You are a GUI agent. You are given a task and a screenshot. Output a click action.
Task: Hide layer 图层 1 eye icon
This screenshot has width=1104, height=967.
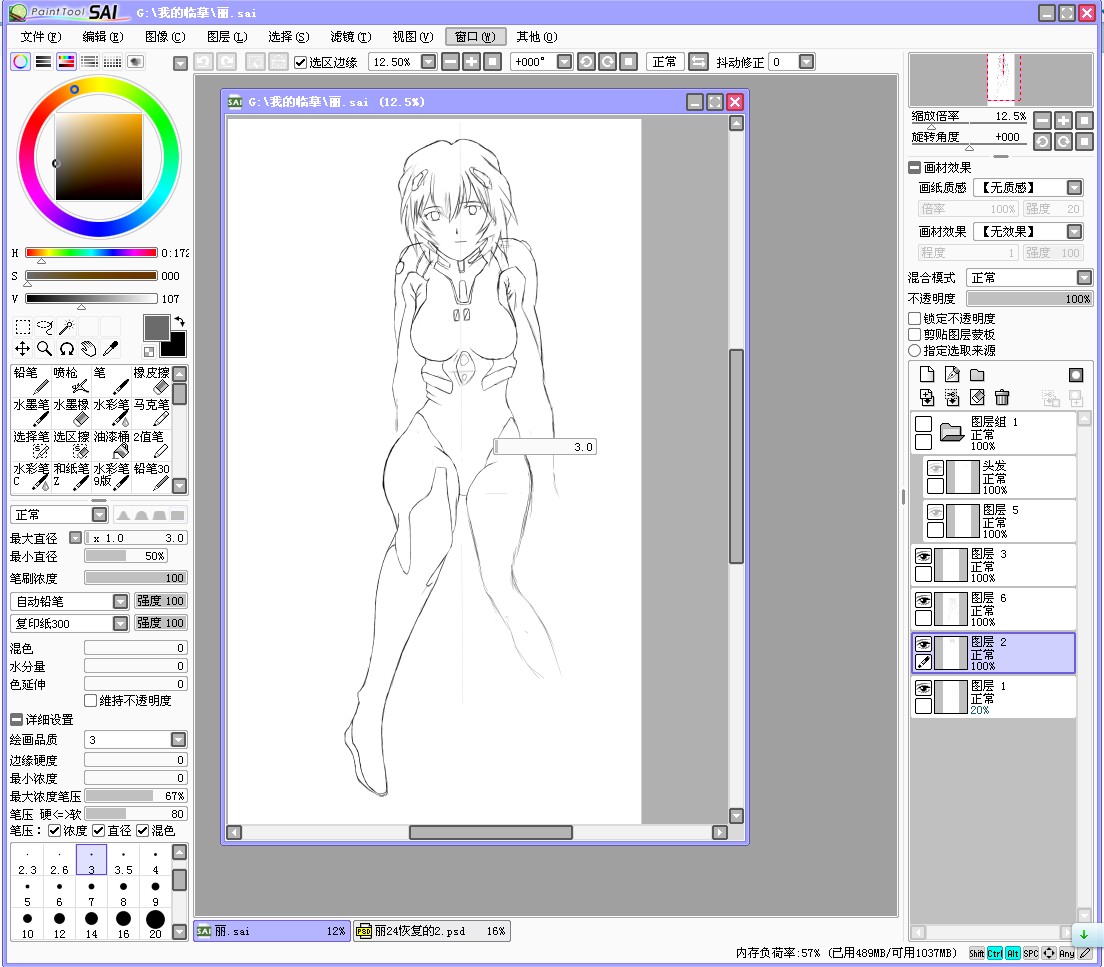tap(923, 688)
